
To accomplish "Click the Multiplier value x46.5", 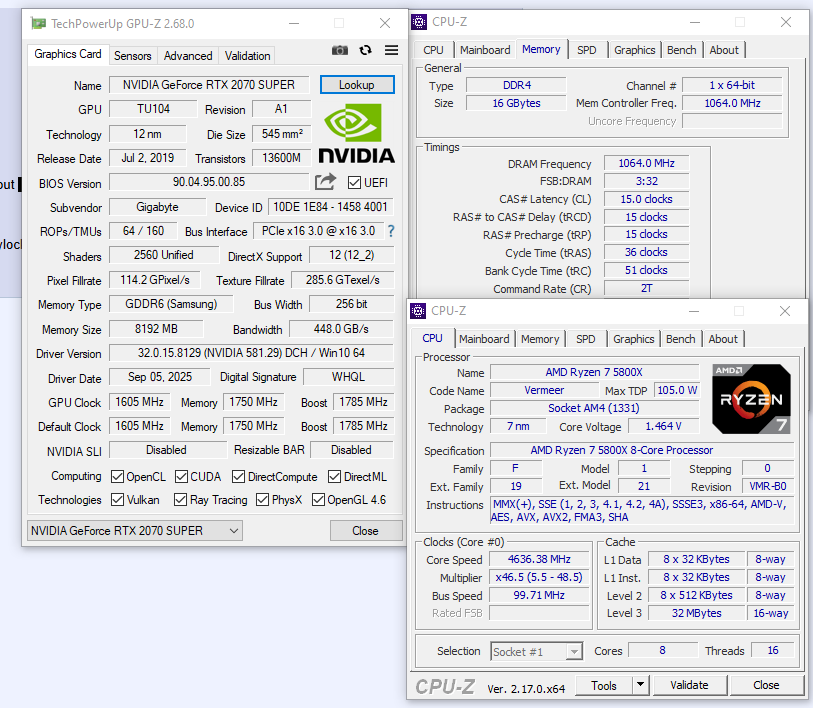I will [x=539, y=577].
